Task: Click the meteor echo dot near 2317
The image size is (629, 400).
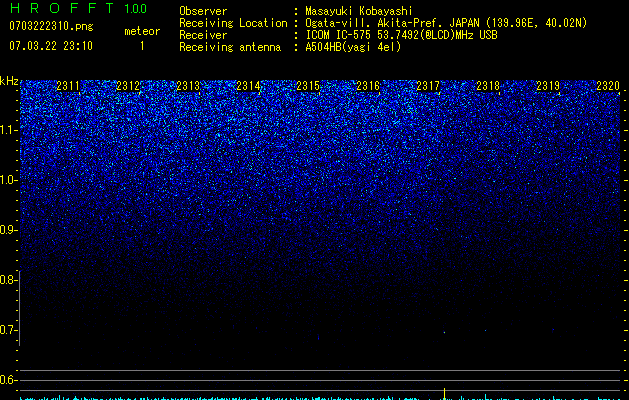Action: click(444, 332)
